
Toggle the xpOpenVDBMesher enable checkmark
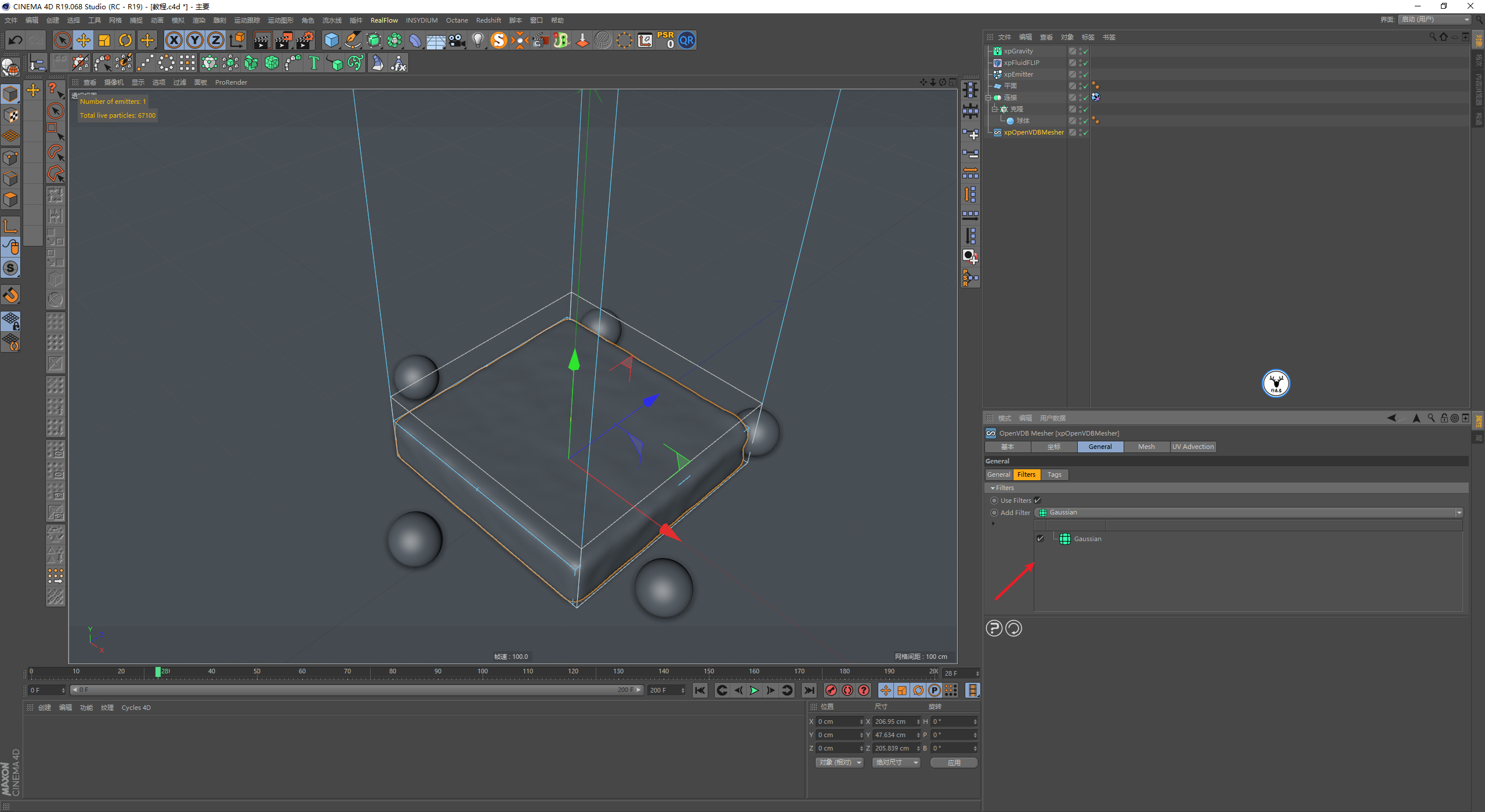click(1085, 132)
